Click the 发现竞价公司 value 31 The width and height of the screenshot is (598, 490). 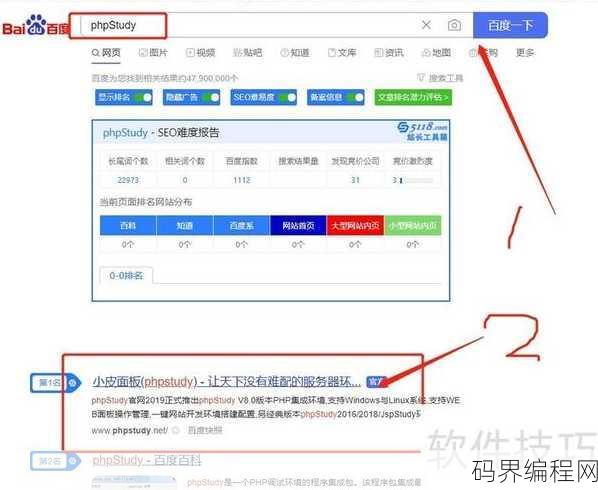tap(355, 180)
